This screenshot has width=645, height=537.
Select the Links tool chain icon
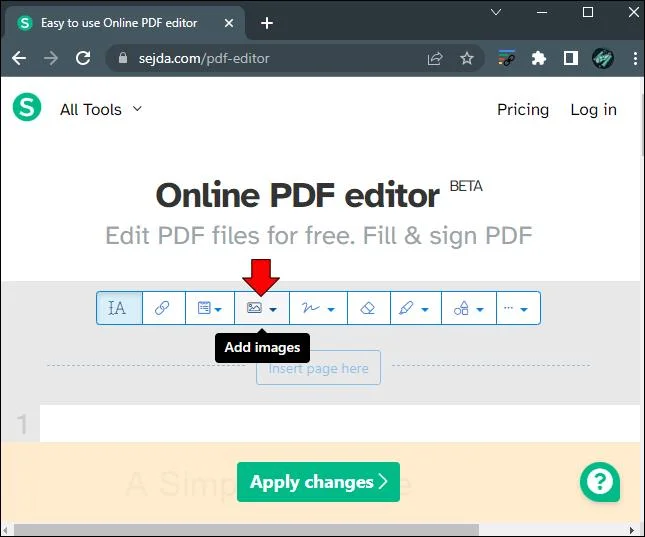[162, 308]
